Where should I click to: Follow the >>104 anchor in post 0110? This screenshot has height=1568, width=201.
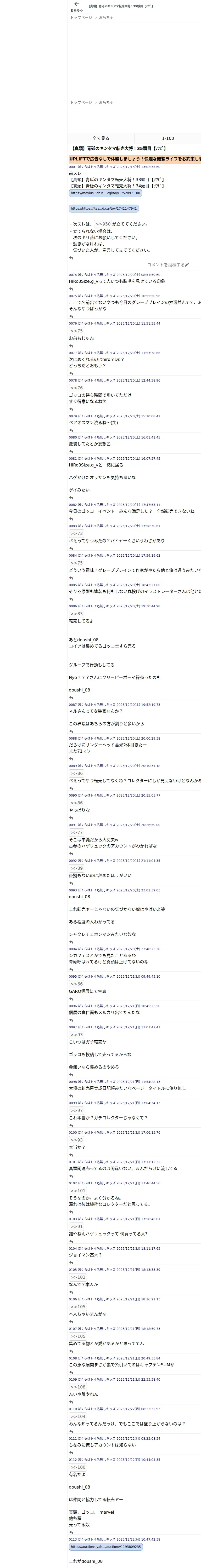(78, 1416)
